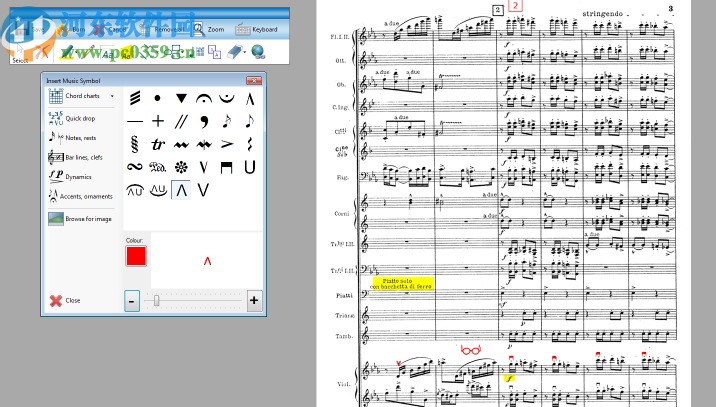Image resolution: width=716 pixels, height=407 pixels.
Task: Select the pedal release asterisk symbol
Action: click(181, 167)
